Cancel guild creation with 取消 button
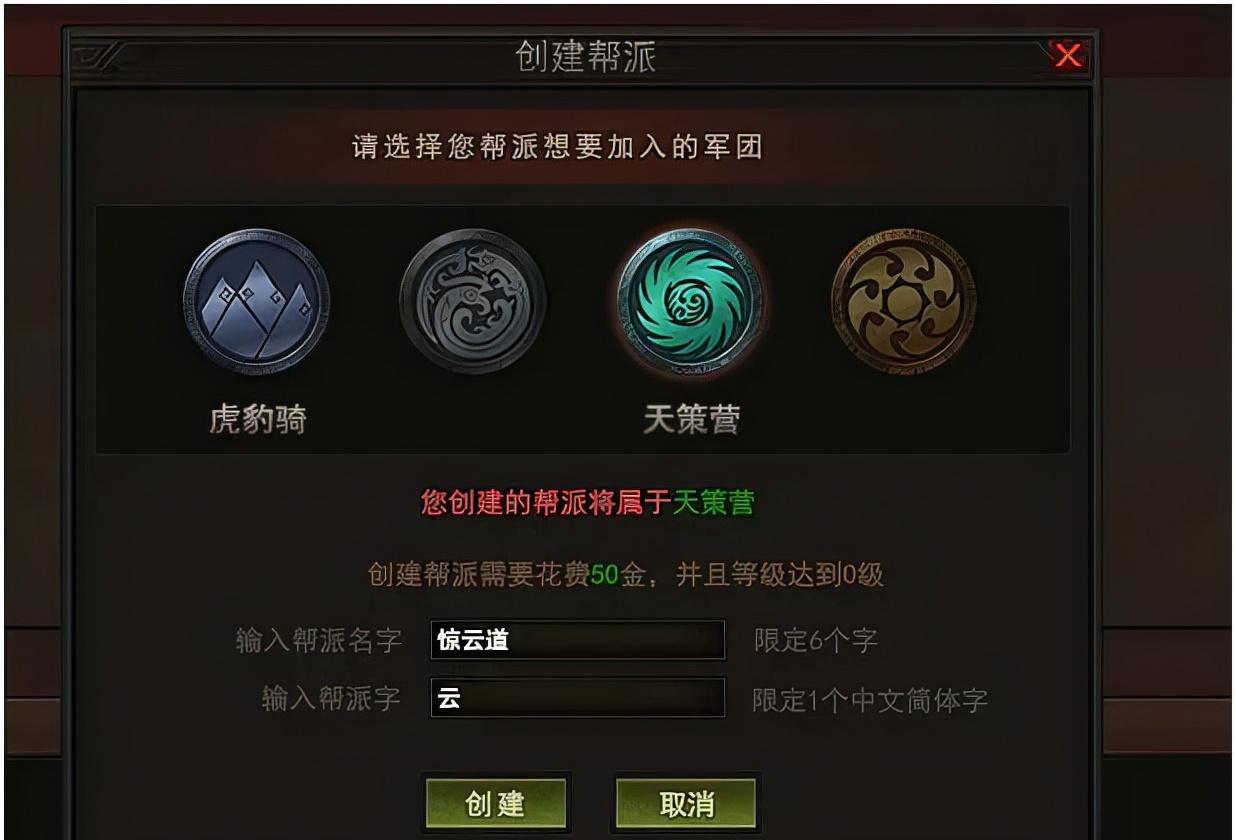Screen dimensions: 1236x840 (x=686, y=804)
